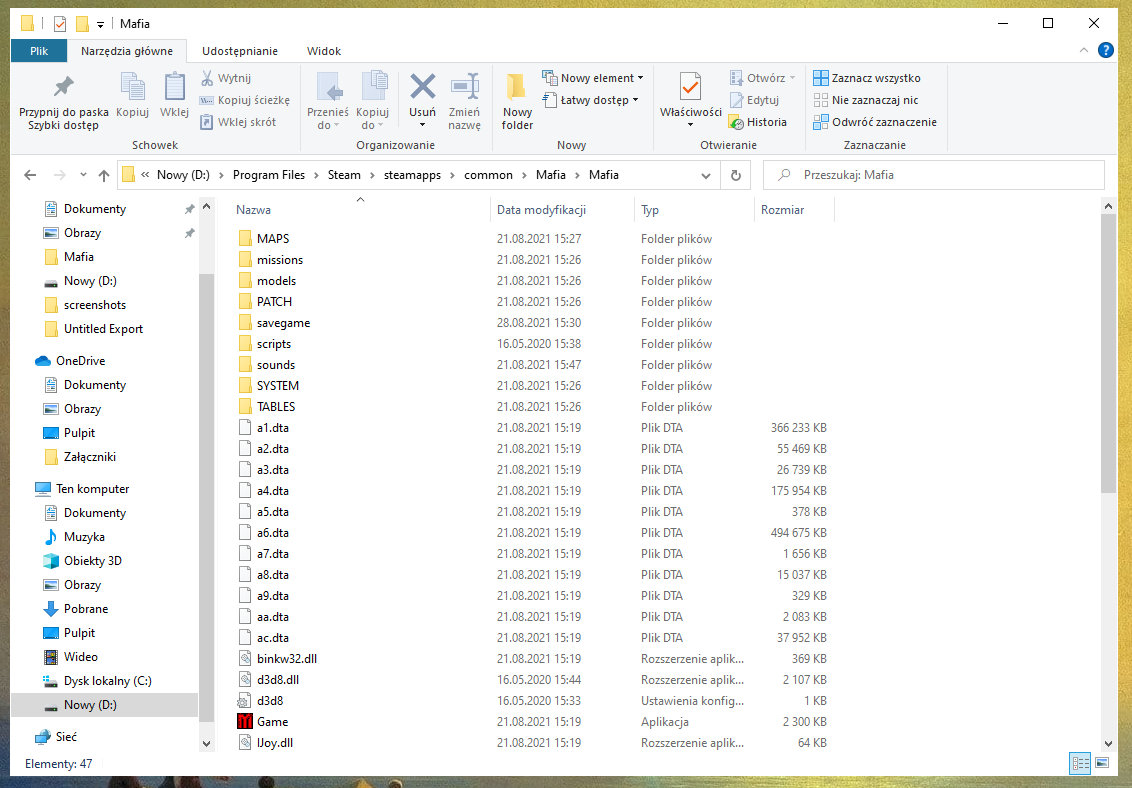The image size is (1132, 788).
Task: Click steamapps in the breadcrumb path
Action: 412,175
